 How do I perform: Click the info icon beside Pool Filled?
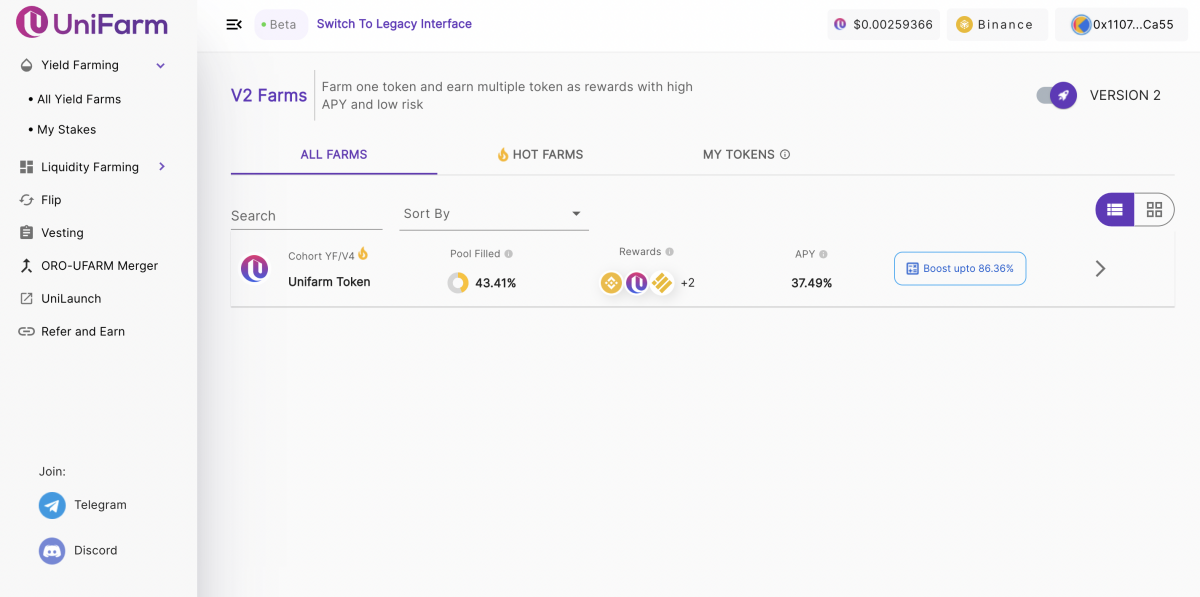[x=509, y=254]
